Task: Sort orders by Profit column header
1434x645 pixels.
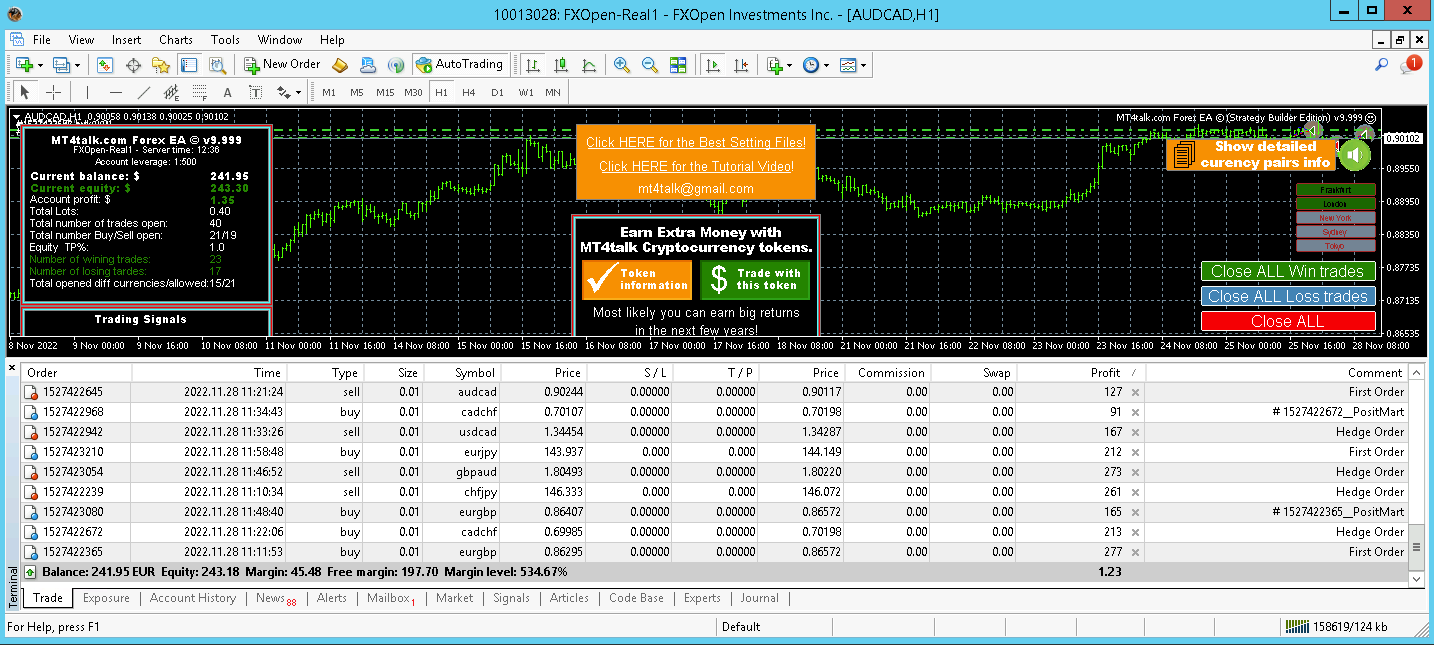Action: (x=1105, y=372)
